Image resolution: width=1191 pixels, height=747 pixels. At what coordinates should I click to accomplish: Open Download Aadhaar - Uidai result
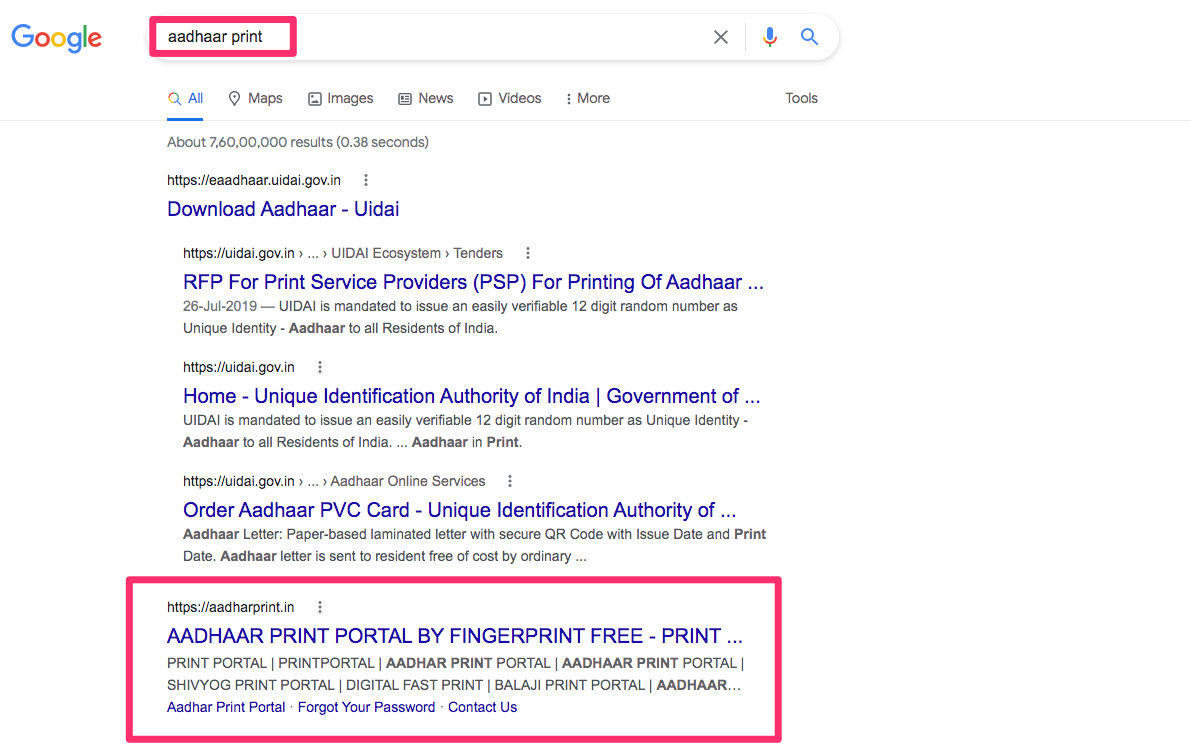283,209
